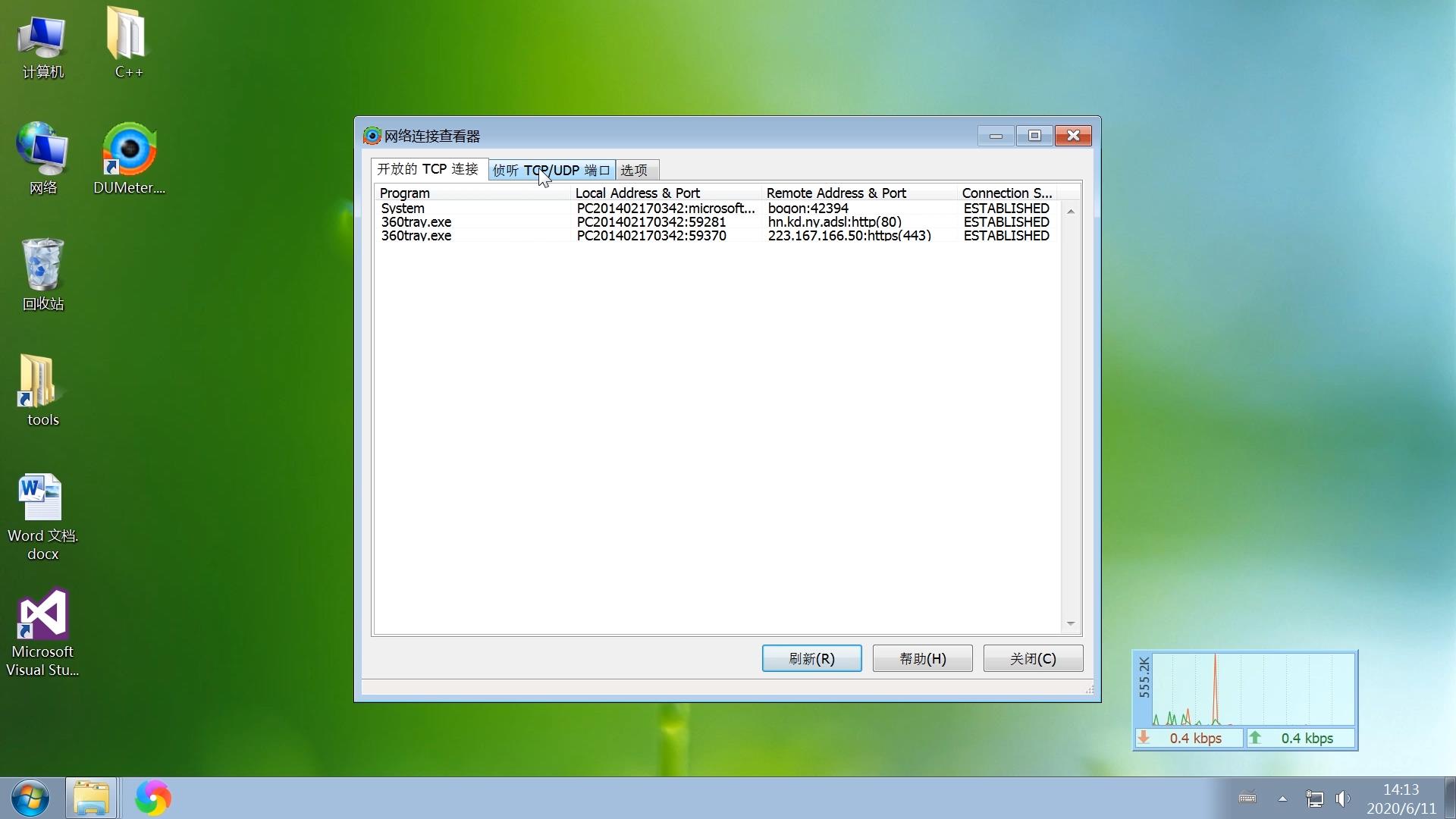Click the colorful browser icon in taskbar
The width and height of the screenshot is (1456, 819).
(153, 798)
